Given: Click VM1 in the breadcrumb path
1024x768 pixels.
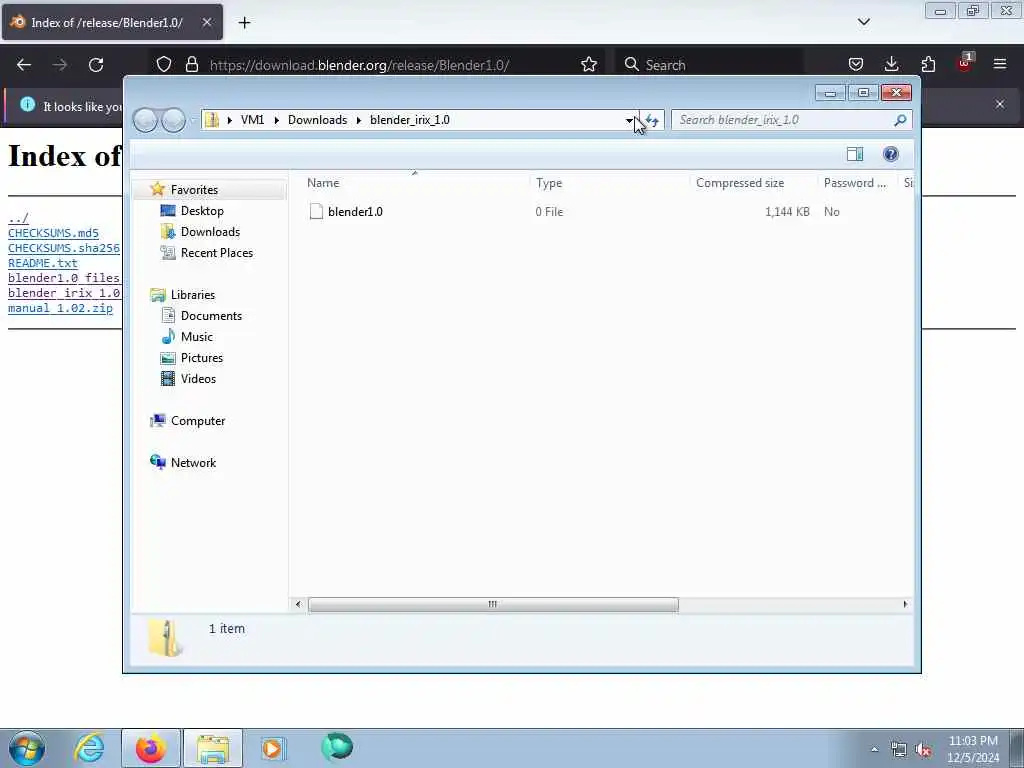Looking at the screenshot, I should tap(252, 120).
